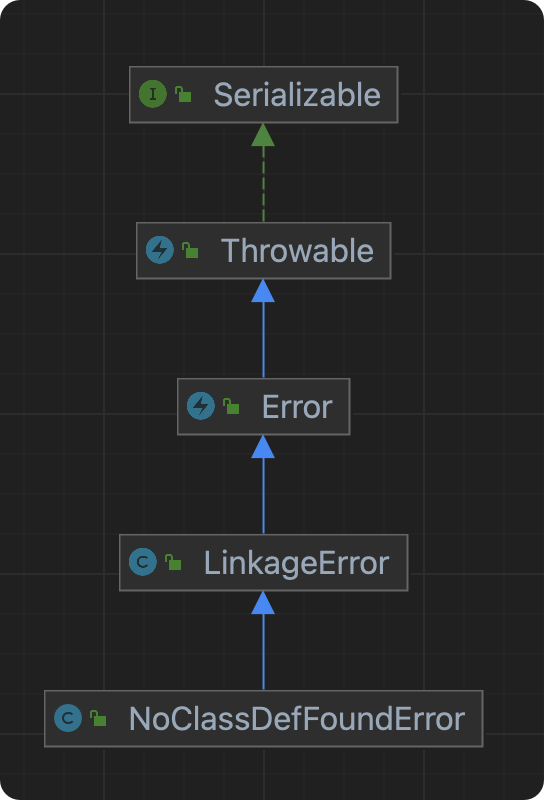The height and width of the screenshot is (800, 544).
Task: Select the NoClassDefFoundError node label
Action: pyautogui.click(x=297, y=719)
